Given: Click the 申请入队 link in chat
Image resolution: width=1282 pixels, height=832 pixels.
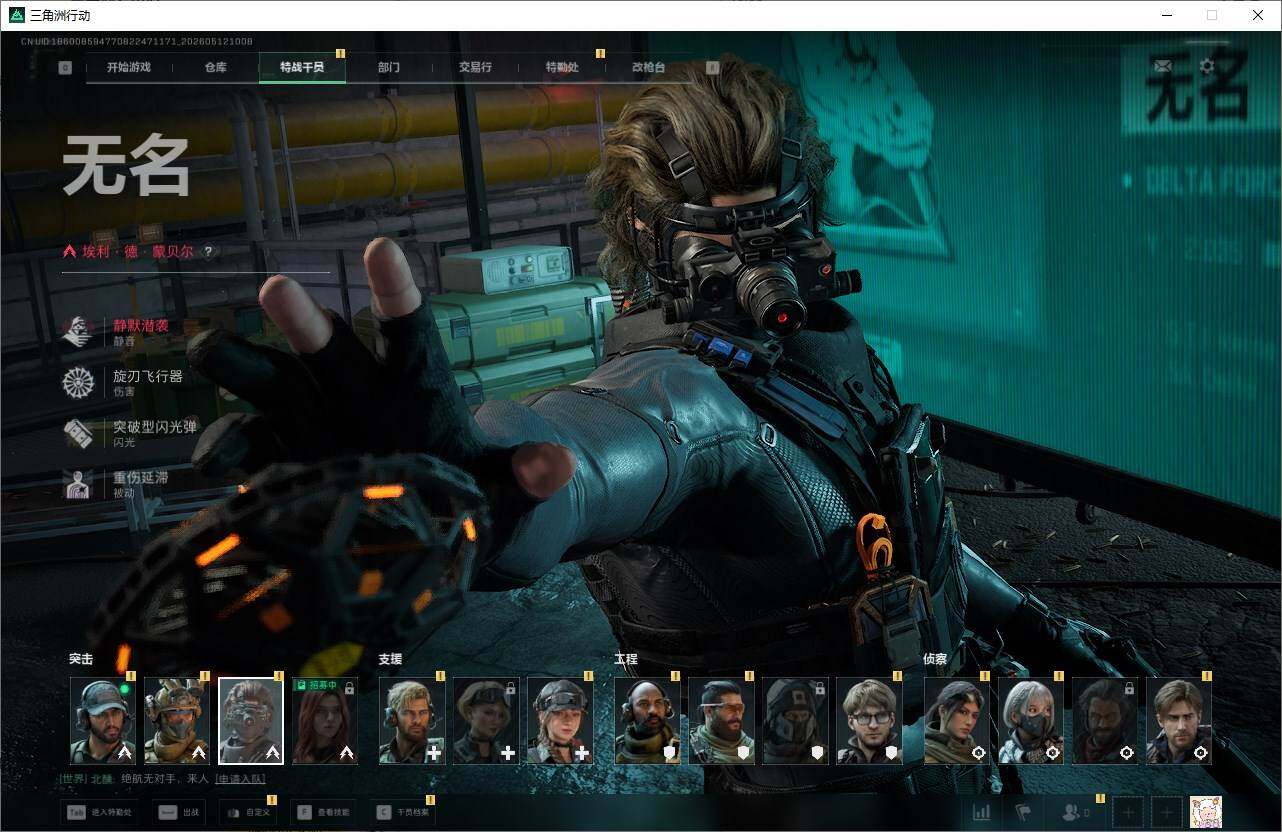Looking at the screenshot, I should (240, 778).
